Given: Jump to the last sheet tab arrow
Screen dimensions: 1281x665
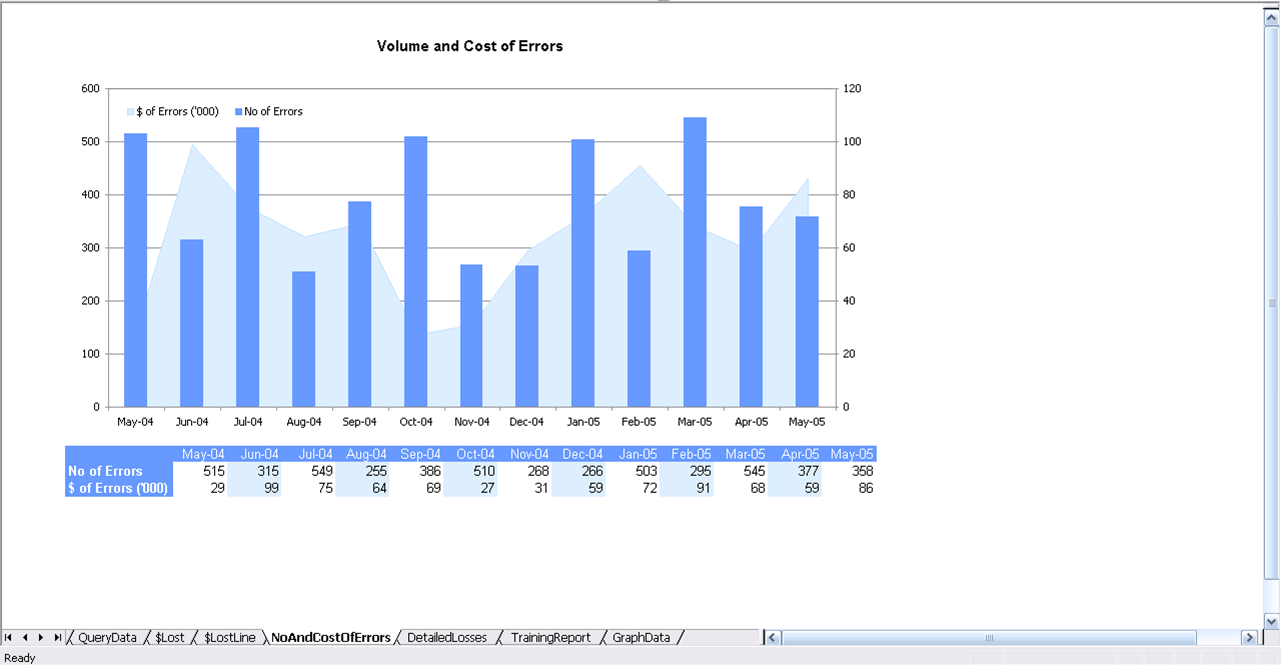Looking at the screenshot, I should (57, 638).
